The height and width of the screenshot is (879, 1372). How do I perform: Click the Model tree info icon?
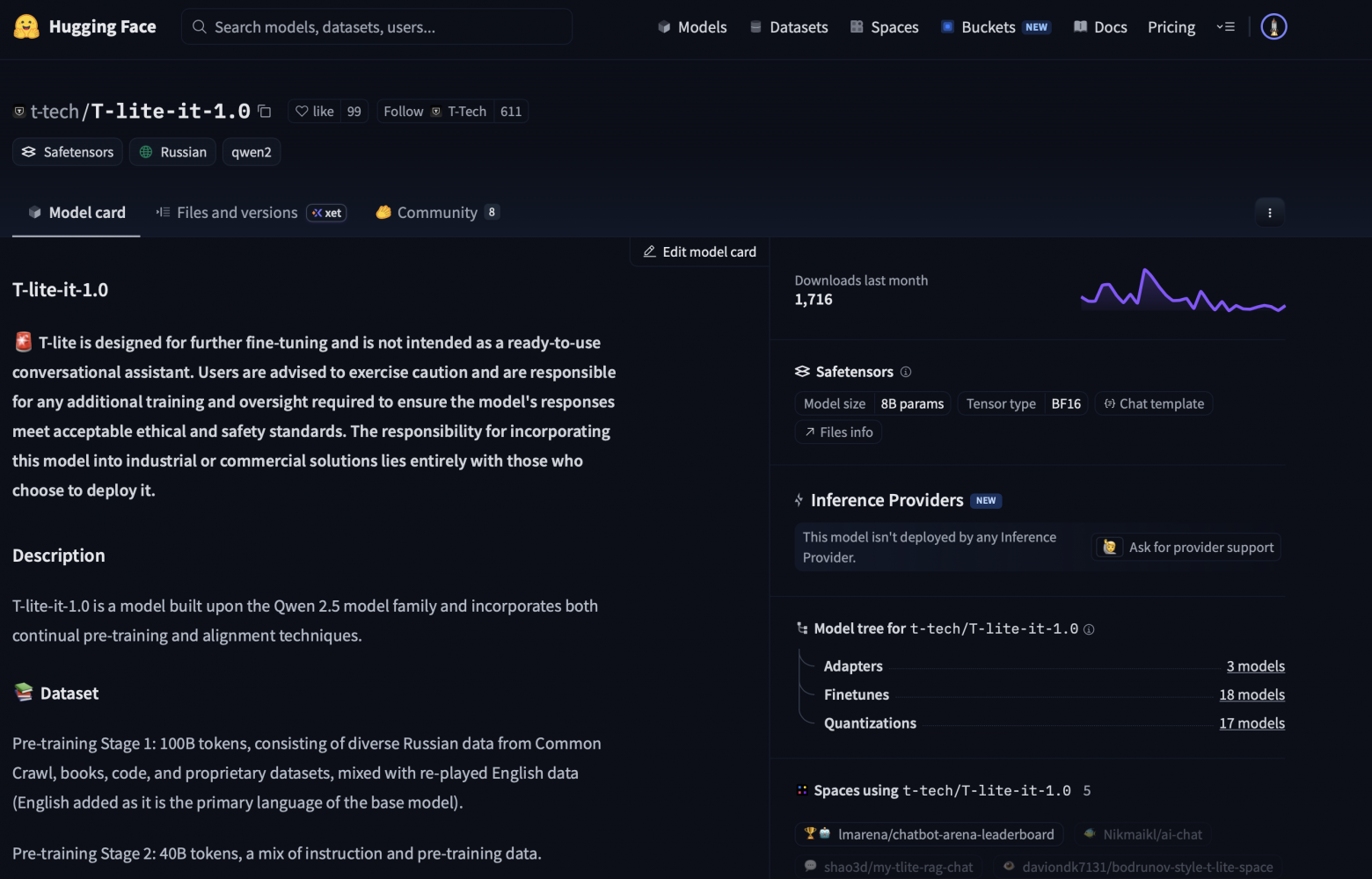[x=1089, y=629]
